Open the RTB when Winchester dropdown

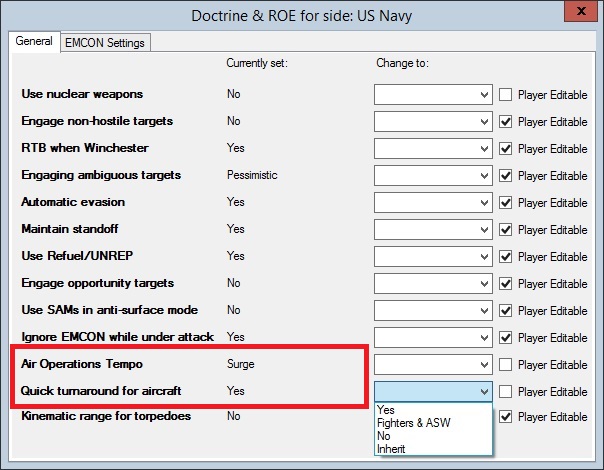433,149
